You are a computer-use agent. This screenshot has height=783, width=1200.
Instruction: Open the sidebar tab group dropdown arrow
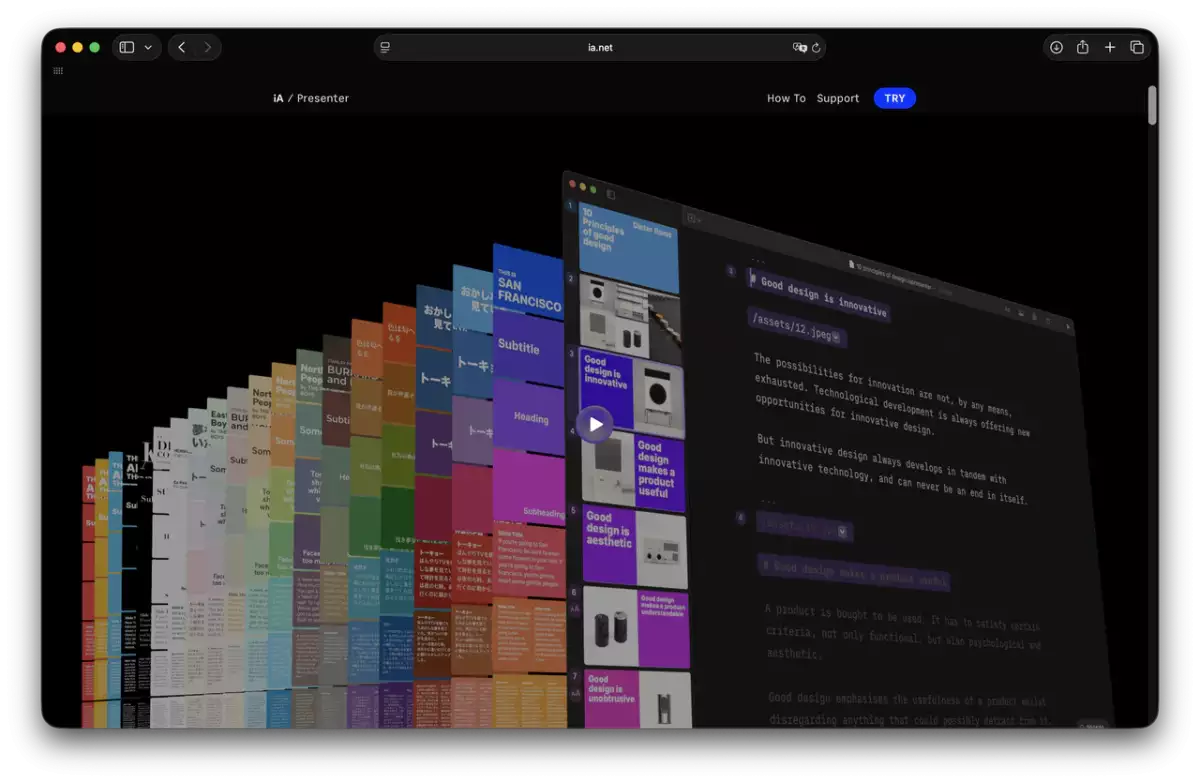149,47
